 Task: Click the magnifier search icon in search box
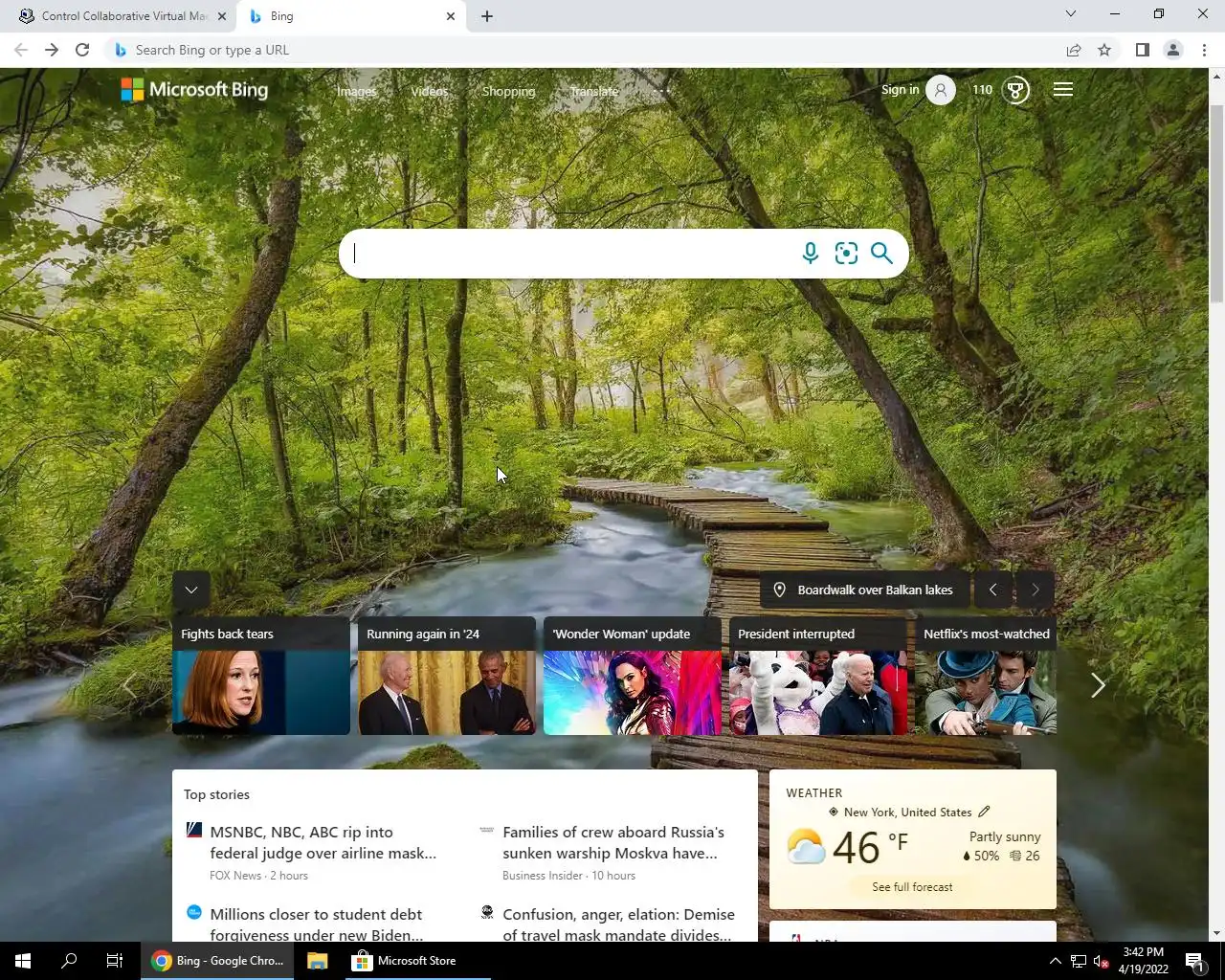[x=881, y=254]
